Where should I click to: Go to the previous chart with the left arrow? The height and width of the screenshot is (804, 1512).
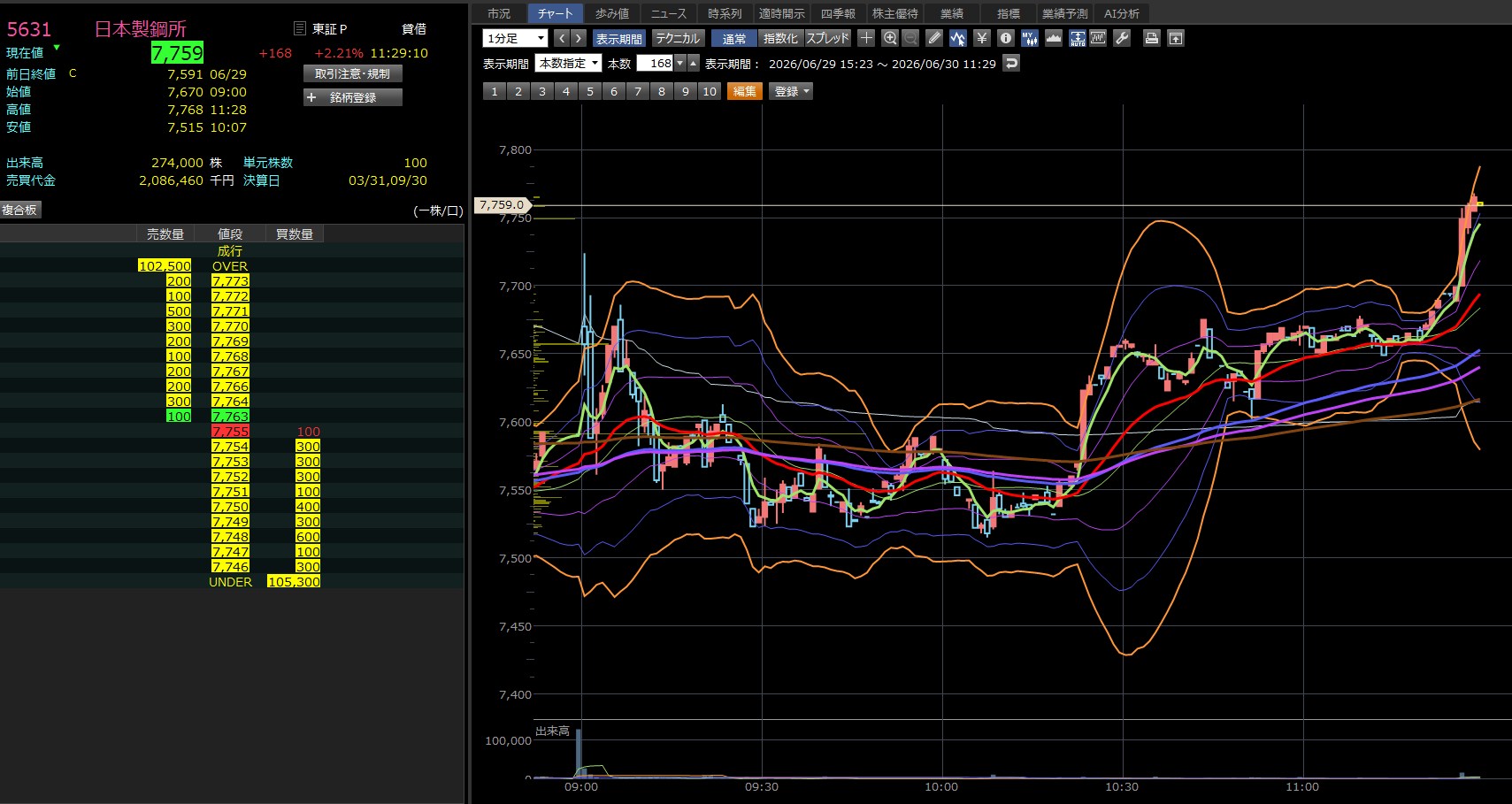(562, 38)
